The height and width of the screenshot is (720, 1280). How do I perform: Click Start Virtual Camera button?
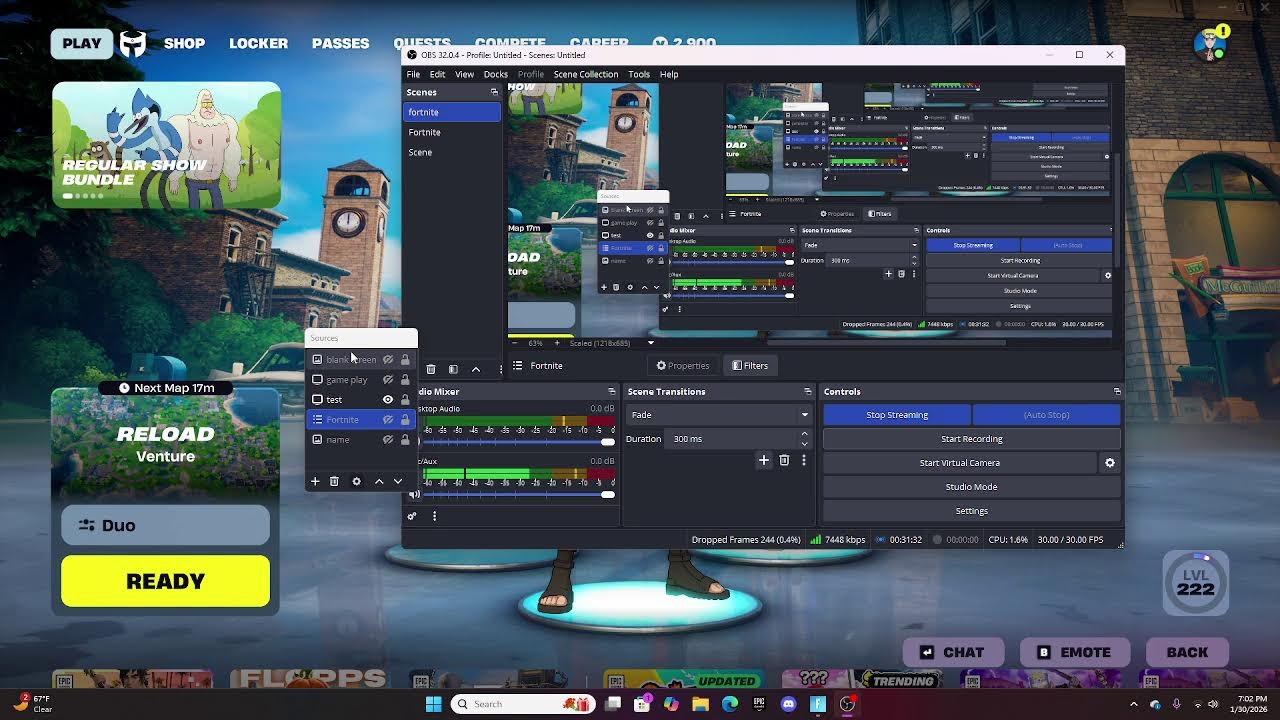coord(960,463)
